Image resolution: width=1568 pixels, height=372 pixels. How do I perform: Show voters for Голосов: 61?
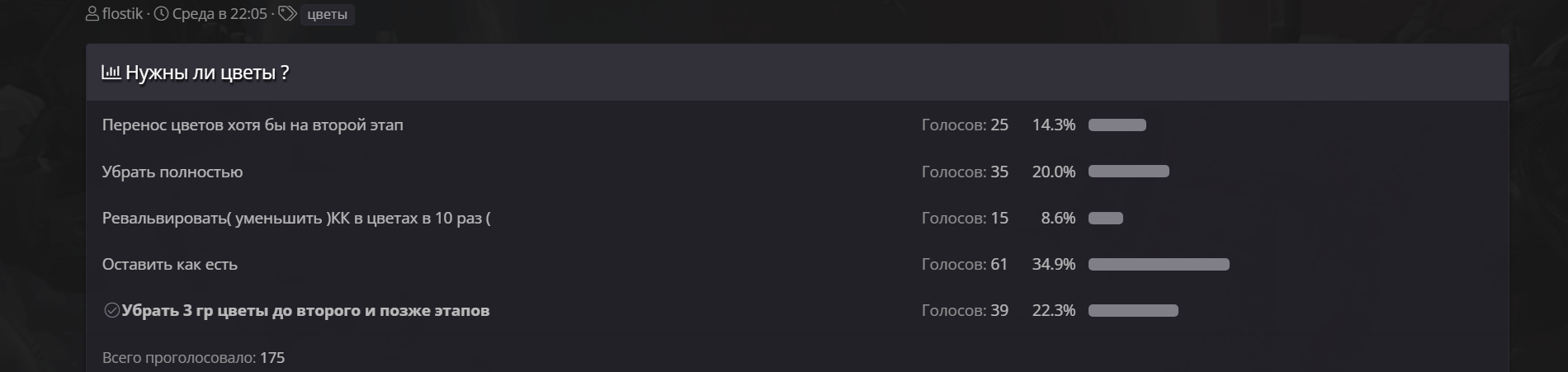[x=965, y=265]
